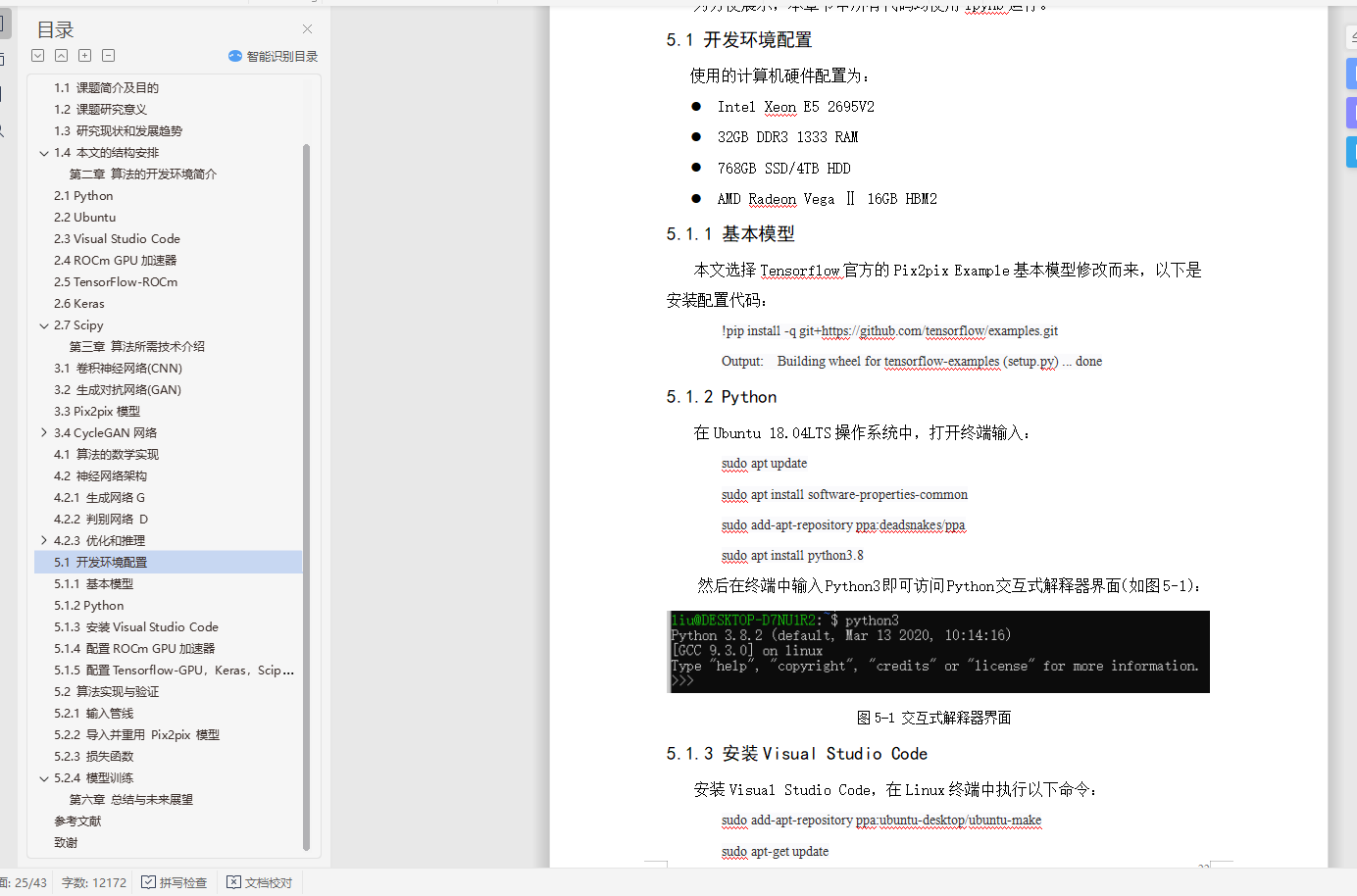Select 5.2.1 输入管线 in outline

(93, 714)
